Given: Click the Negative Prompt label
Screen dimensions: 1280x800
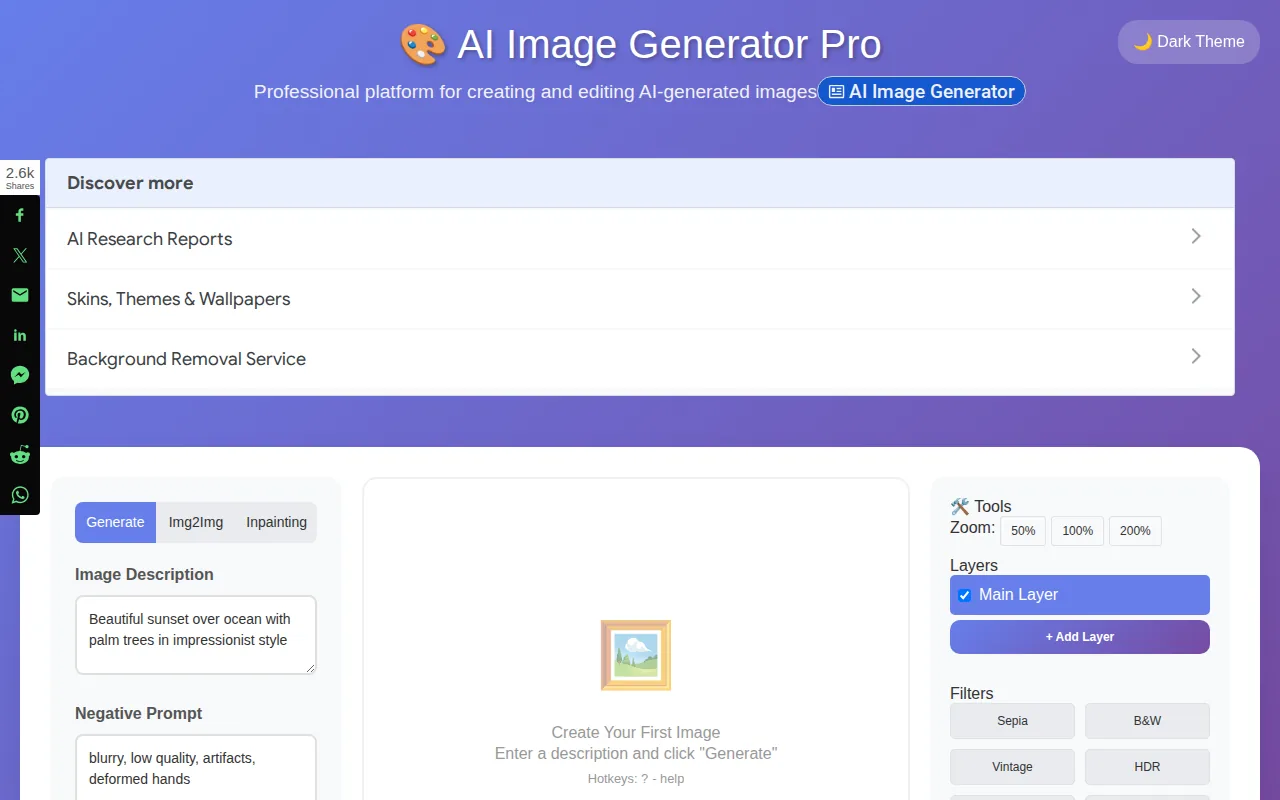Looking at the screenshot, I should [x=139, y=713].
